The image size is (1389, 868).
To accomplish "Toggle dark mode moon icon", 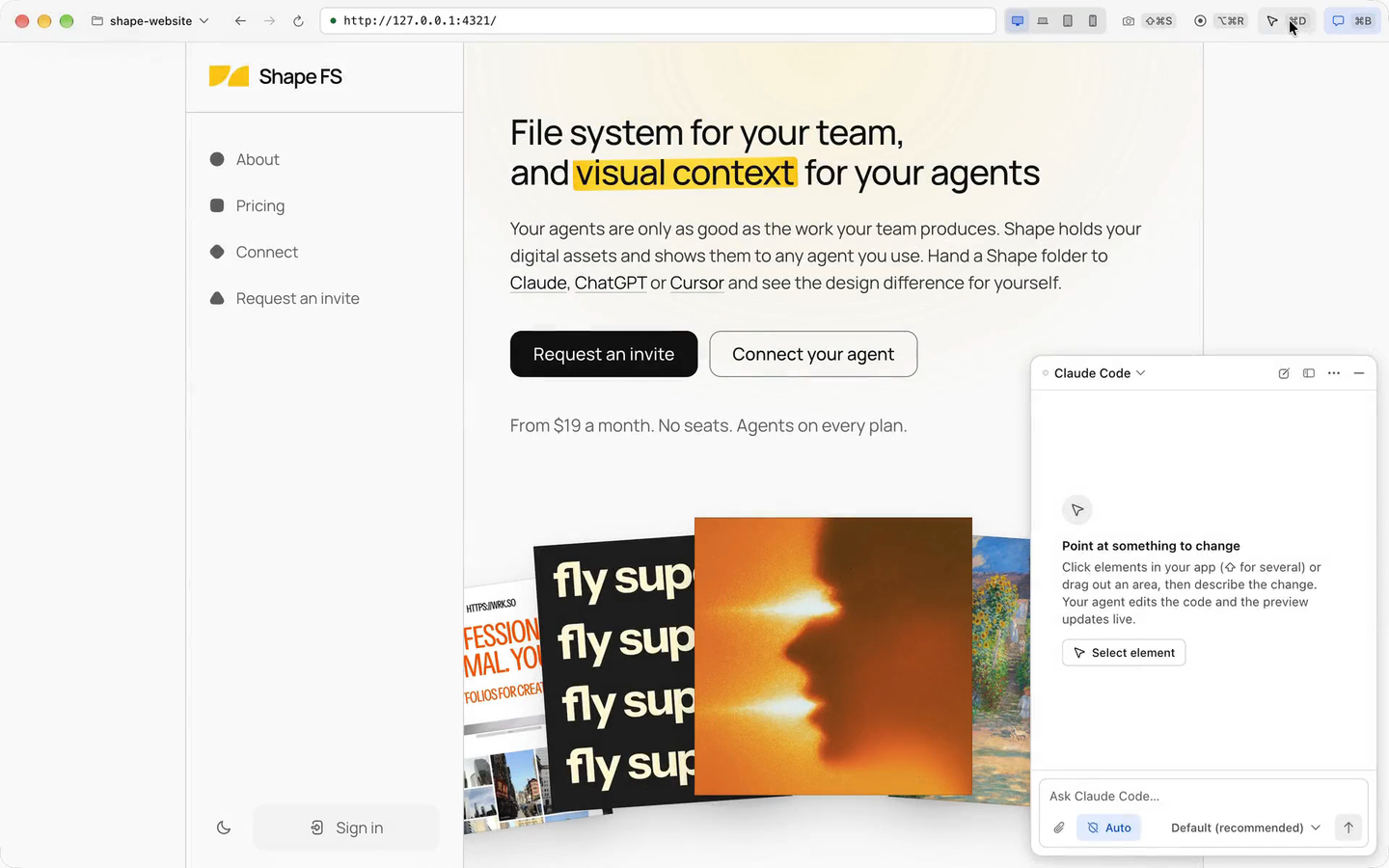I will coord(224,827).
